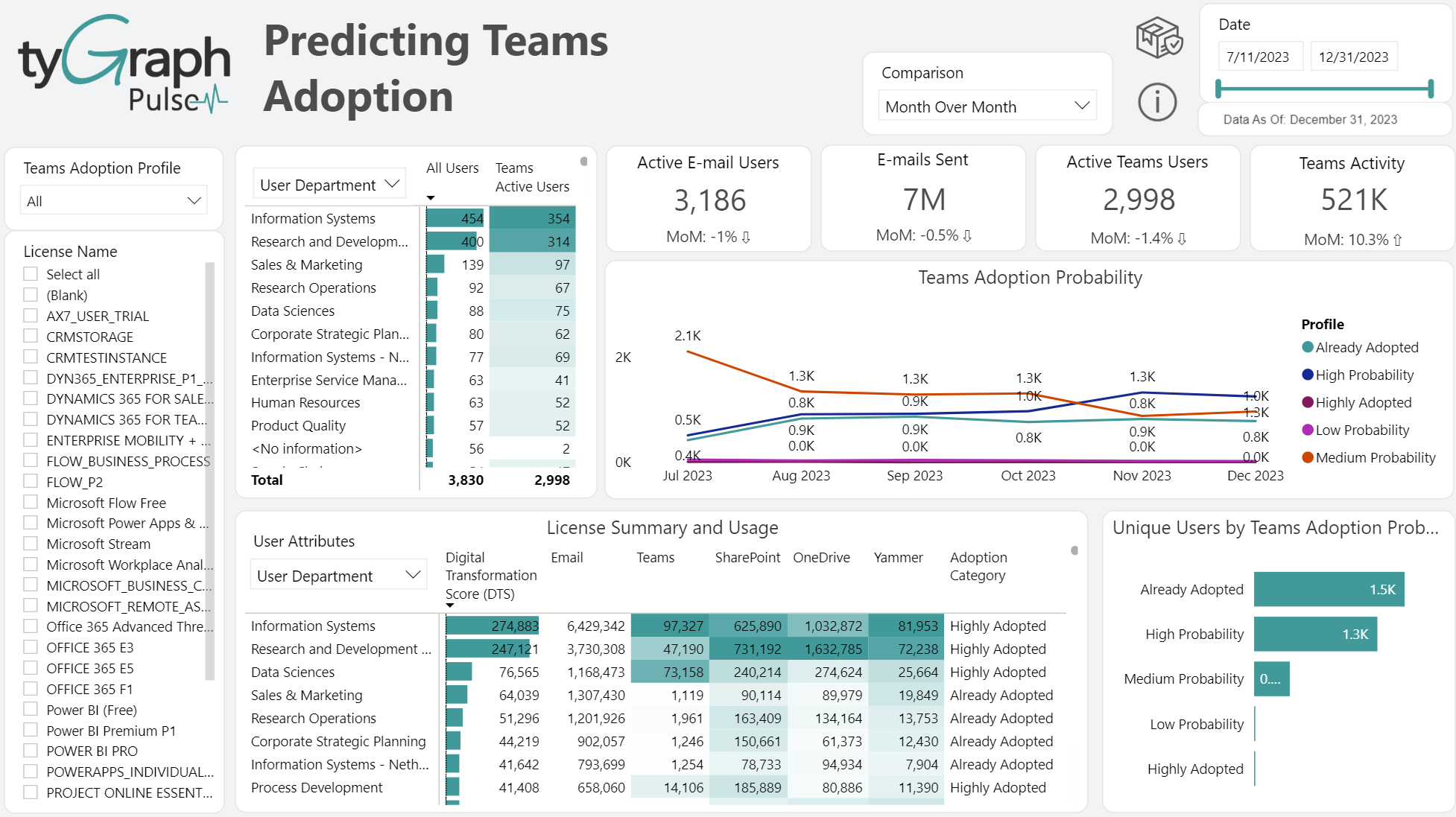
Task: Click the High Probability legend dot
Action: [1307, 375]
